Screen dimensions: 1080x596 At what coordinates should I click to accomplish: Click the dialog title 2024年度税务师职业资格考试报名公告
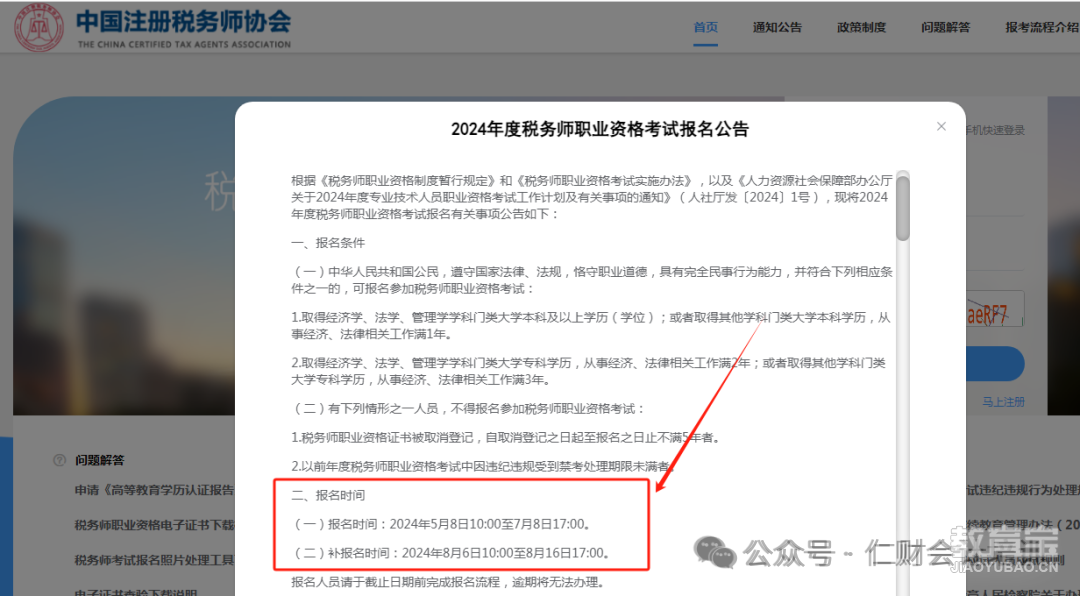600,129
